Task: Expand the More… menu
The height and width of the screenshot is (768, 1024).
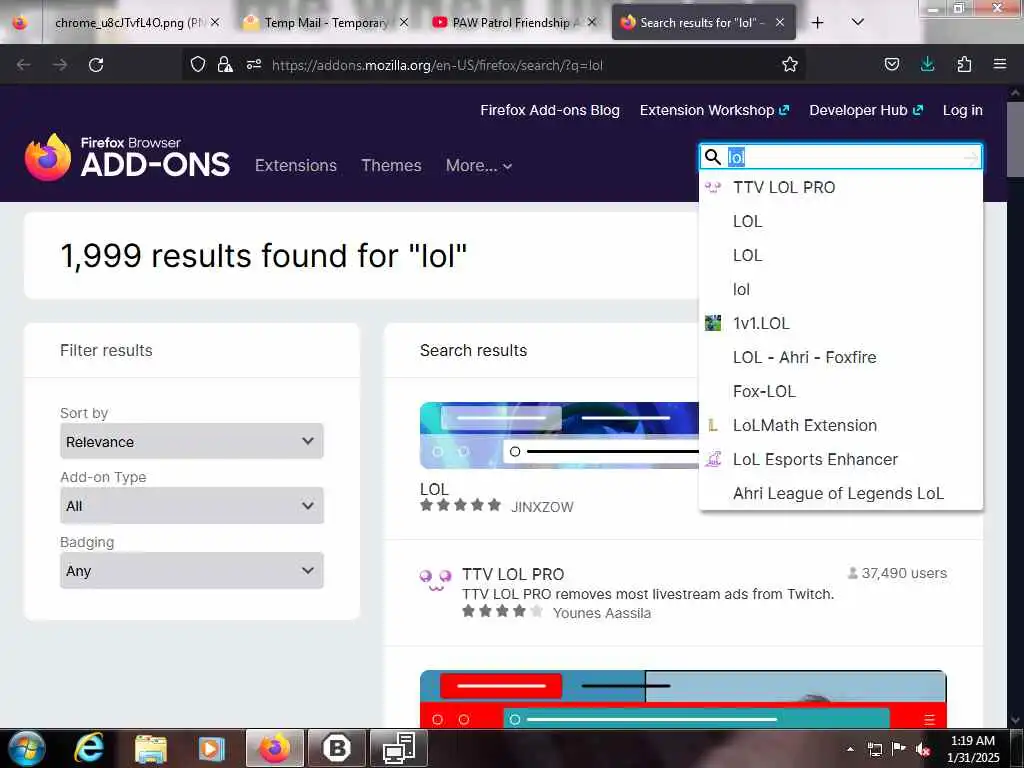Action: pos(479,165)
